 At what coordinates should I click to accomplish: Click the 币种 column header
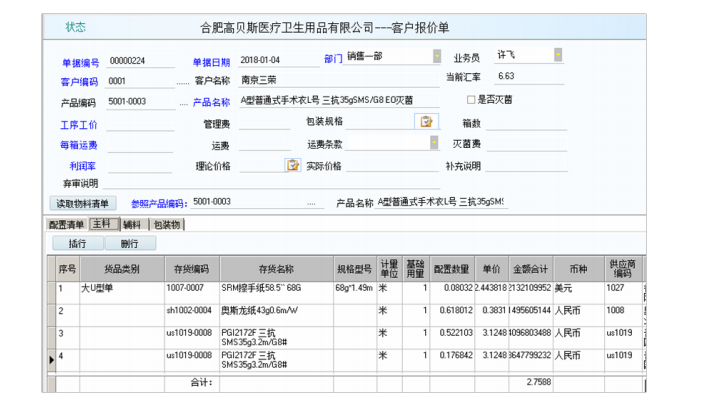click(x=578, y=269)
